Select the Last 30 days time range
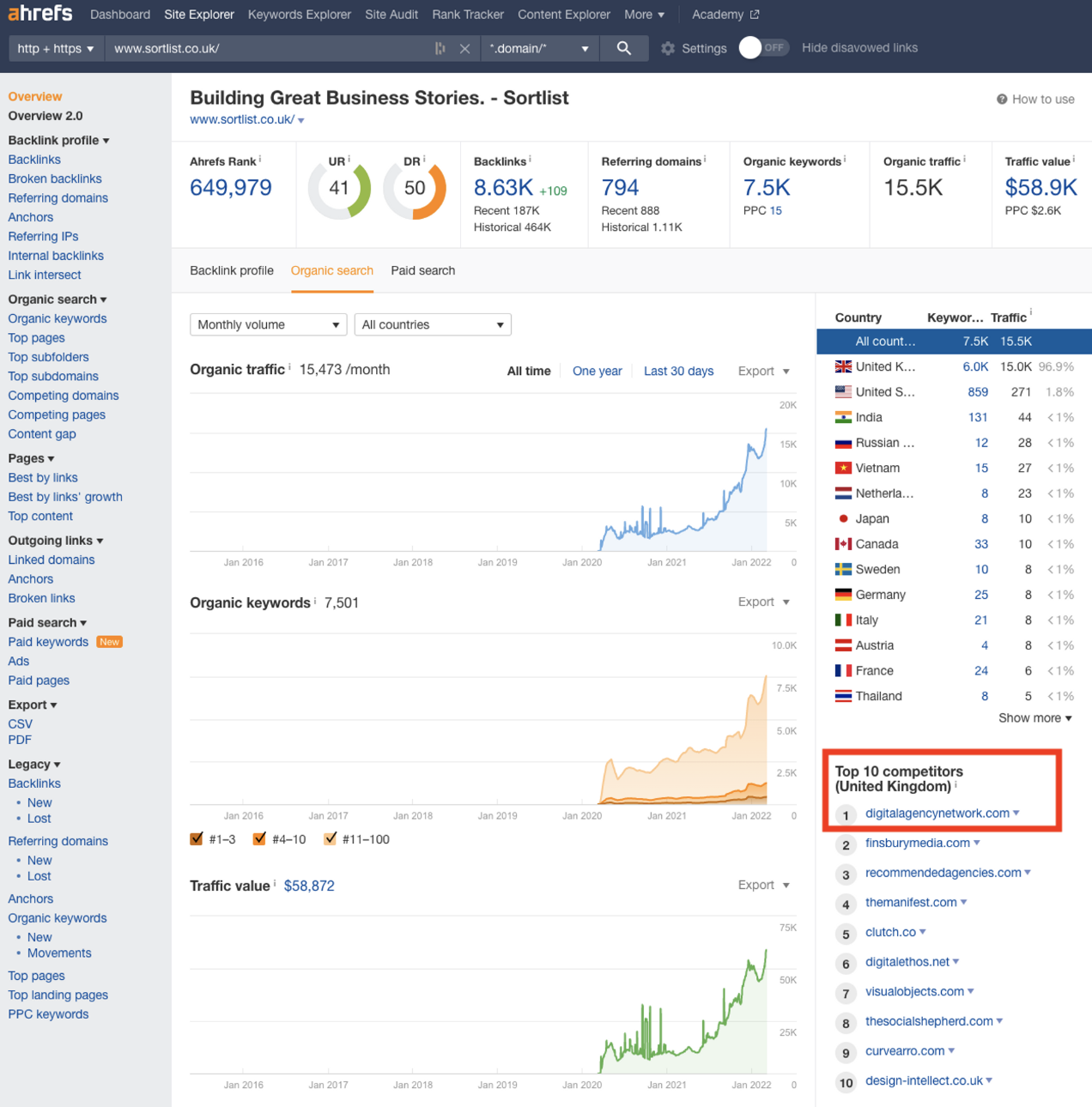 678,371
